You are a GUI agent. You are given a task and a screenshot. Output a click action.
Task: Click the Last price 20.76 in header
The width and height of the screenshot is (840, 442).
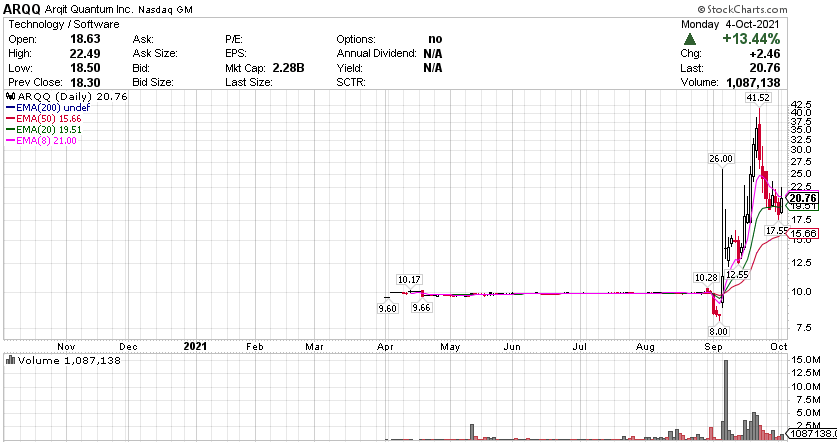point(765,68)
